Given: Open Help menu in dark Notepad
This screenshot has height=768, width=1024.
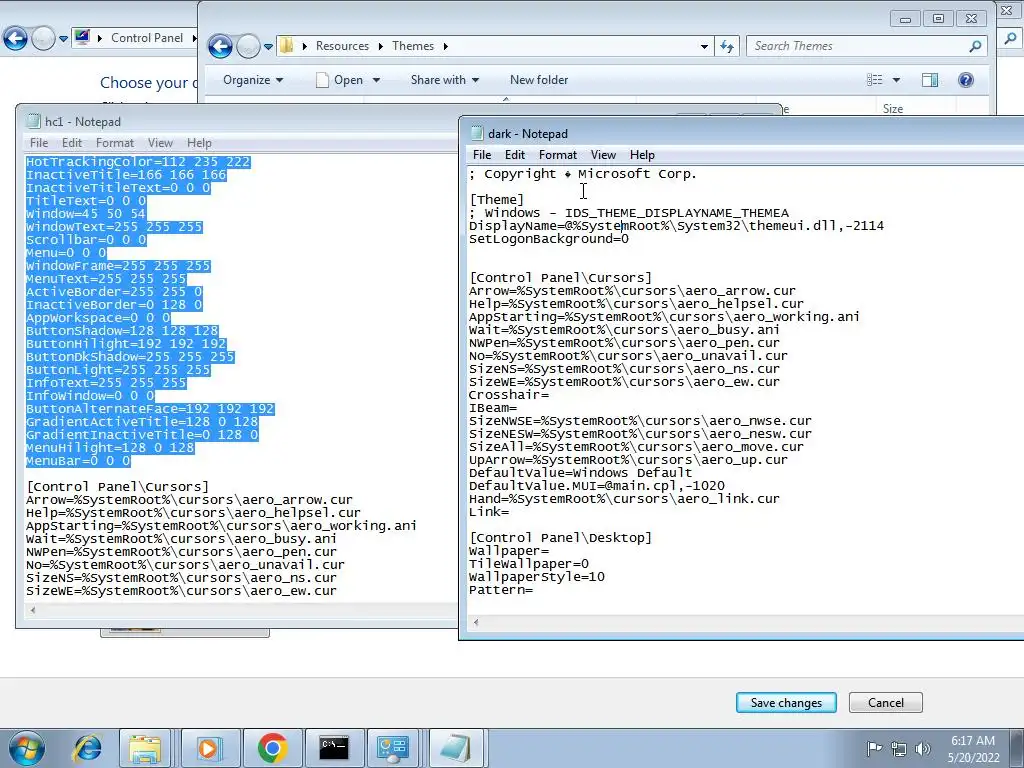Looking at the screenshot, I should tap(642, 155).
